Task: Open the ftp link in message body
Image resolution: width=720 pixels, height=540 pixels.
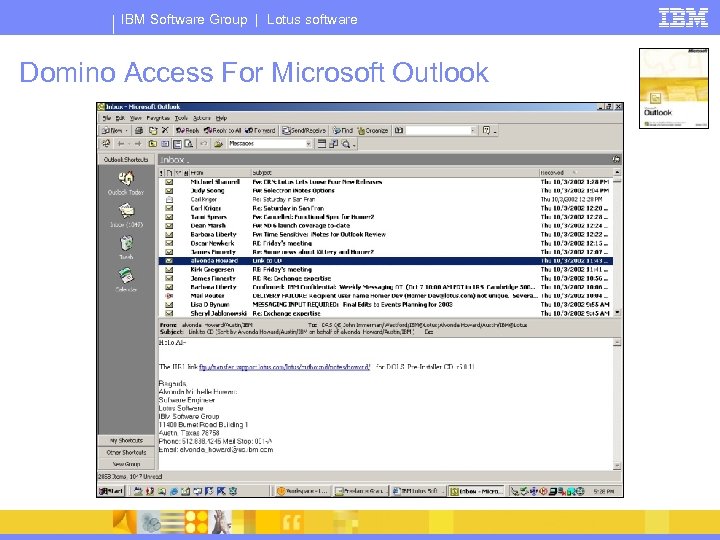Action: 284,367
